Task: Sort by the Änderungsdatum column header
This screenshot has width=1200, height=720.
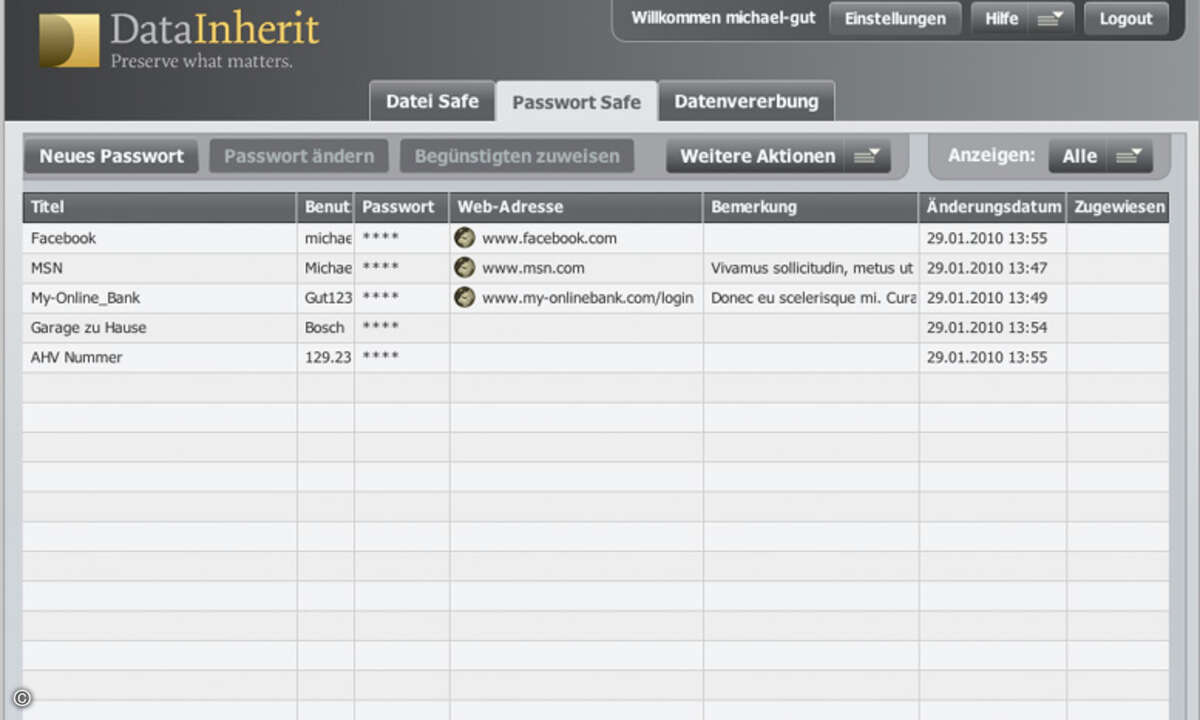Action: pos(994,207)
